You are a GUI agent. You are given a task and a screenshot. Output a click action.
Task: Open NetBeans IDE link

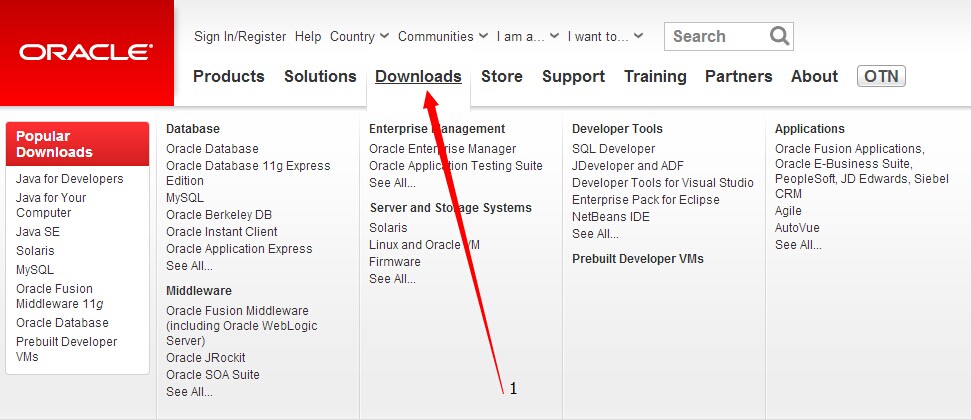611,217
